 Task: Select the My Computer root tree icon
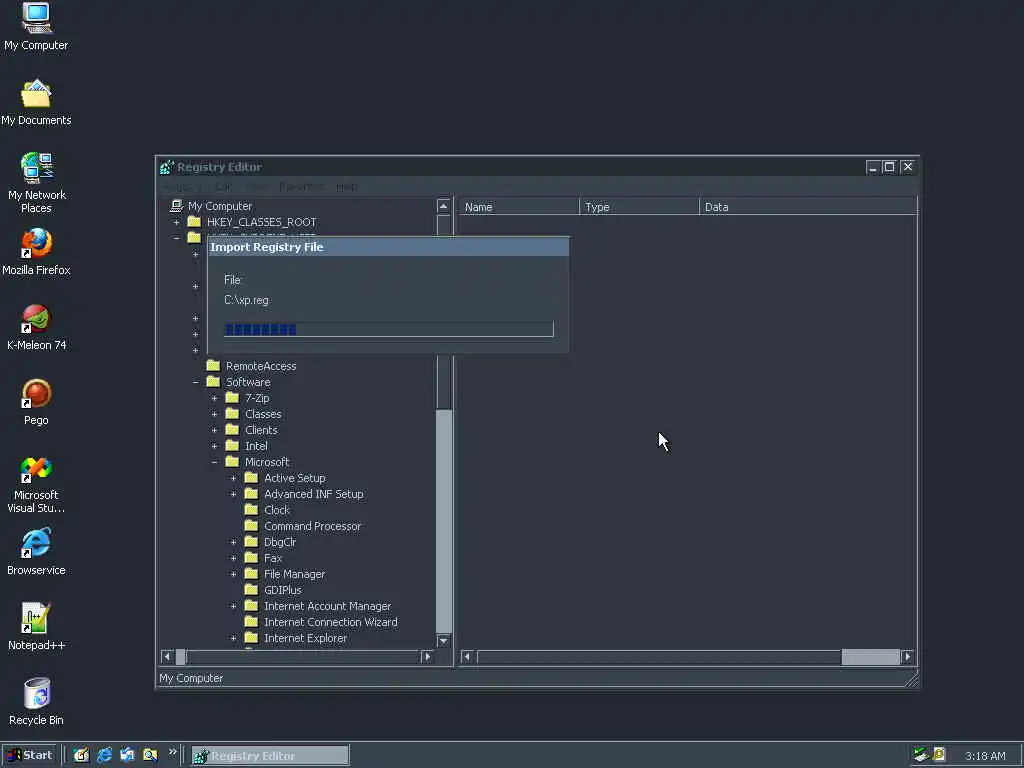click(x=176, y=206)
